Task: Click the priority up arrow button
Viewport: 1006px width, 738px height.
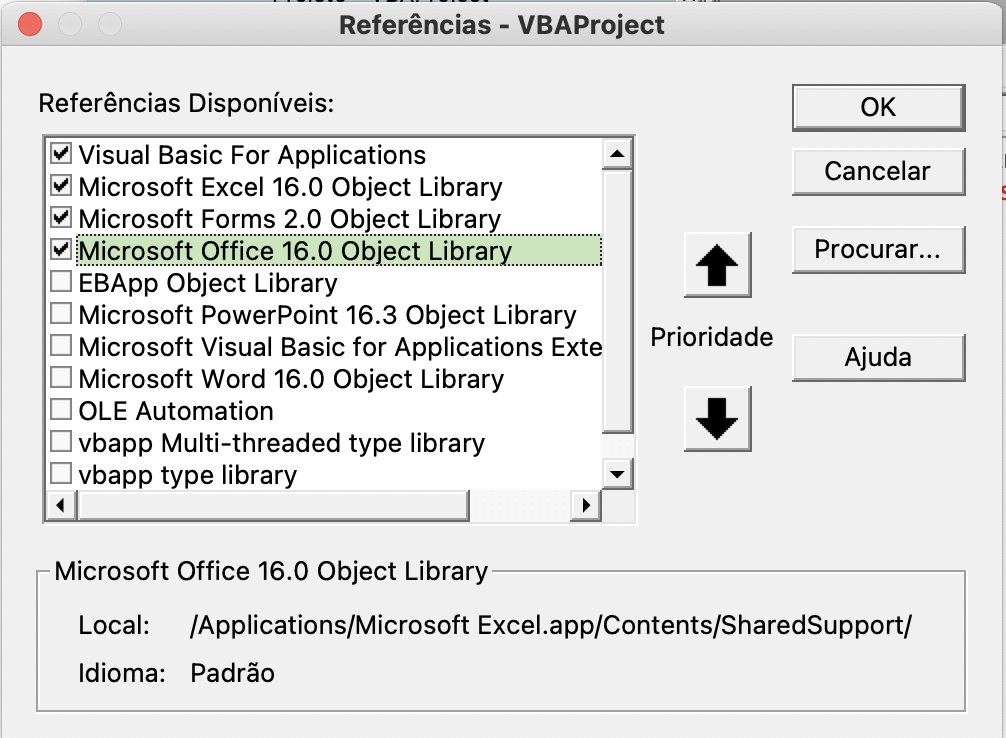Action: click(x=717, y=266)
